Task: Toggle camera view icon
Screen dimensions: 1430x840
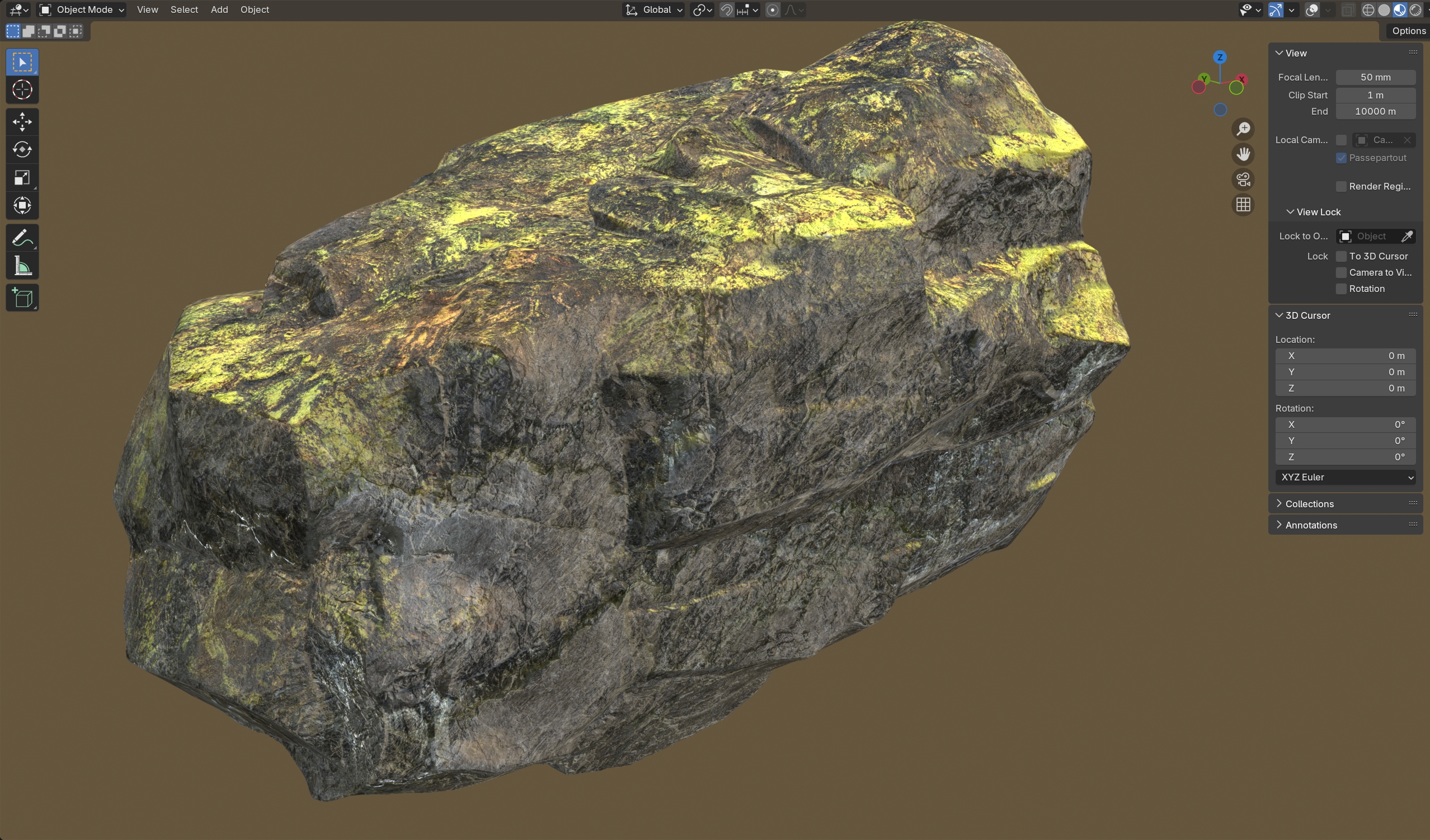Action: [x=1243, y=179]
